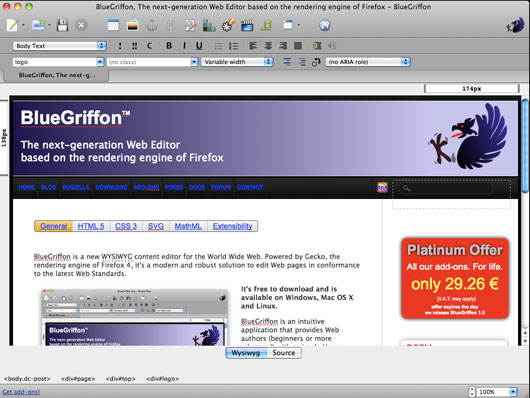Click the RSS feed icon
Image resolution: width=530 pixels, height=398 pixels.
(x=382, y=187)
